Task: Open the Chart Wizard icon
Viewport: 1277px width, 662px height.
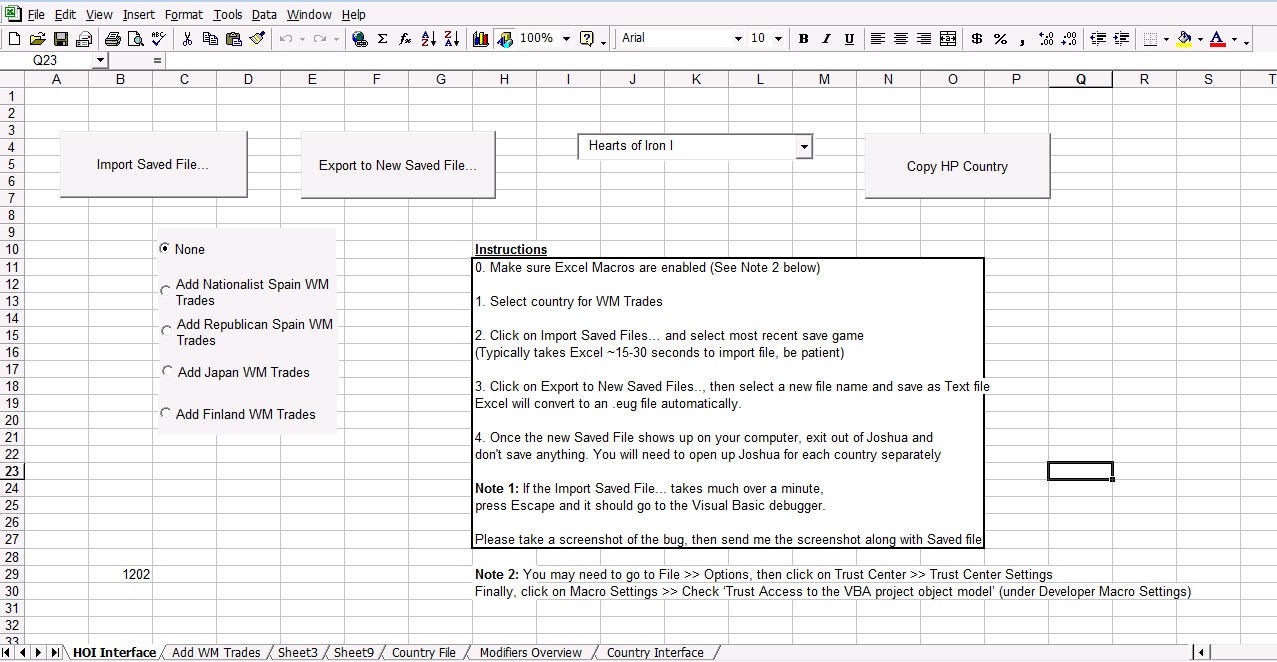Action: (x=481, y=39)
